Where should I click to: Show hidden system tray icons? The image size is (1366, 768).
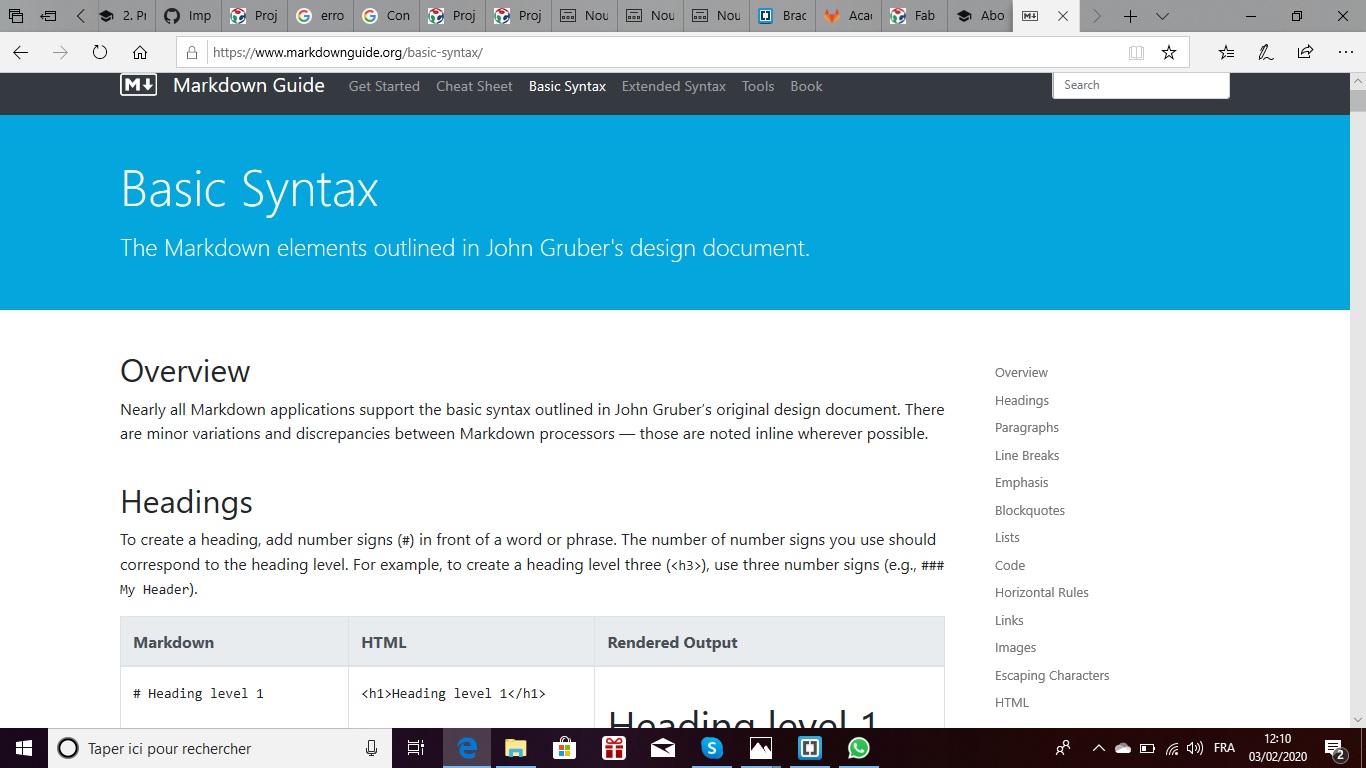(1098, 748)
